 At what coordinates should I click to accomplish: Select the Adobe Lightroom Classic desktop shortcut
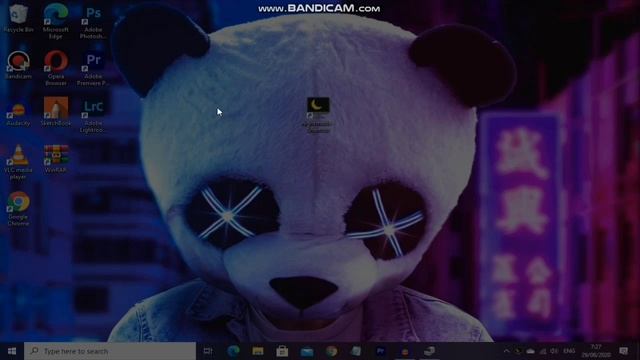(93, 116)
